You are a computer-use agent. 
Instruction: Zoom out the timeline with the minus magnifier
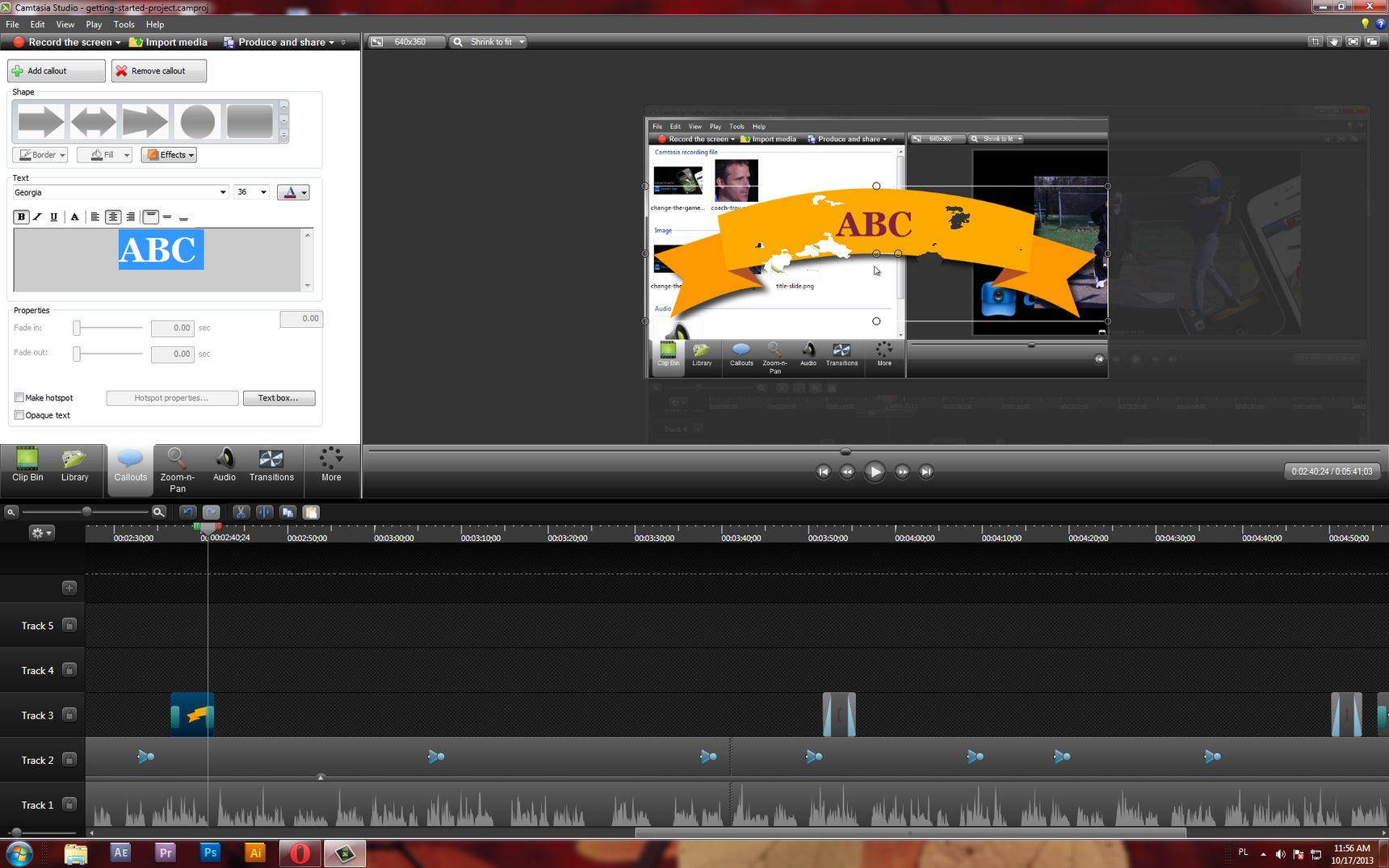coord(10,512)
